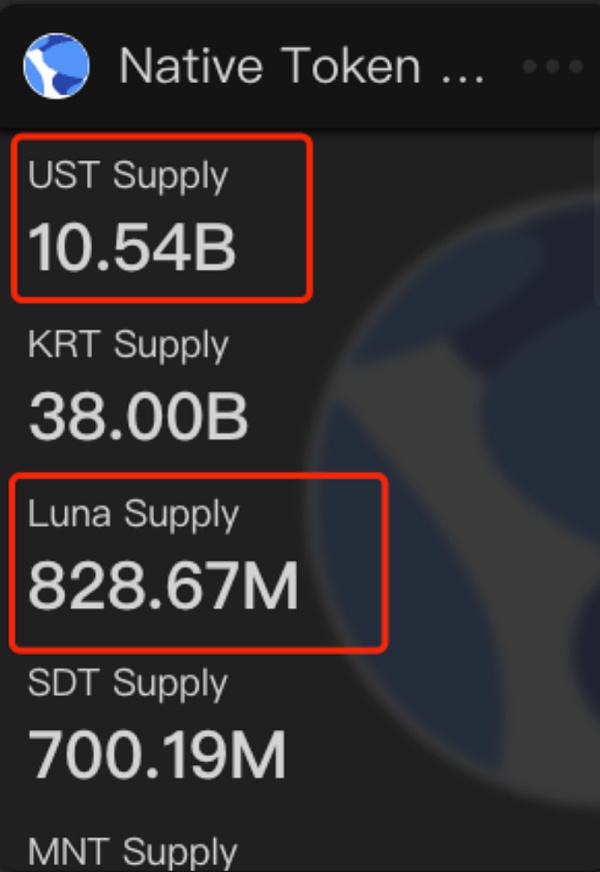Click empty header space left of three dots
Viewport: 600px width, 872px height.
tap(505, 66)
